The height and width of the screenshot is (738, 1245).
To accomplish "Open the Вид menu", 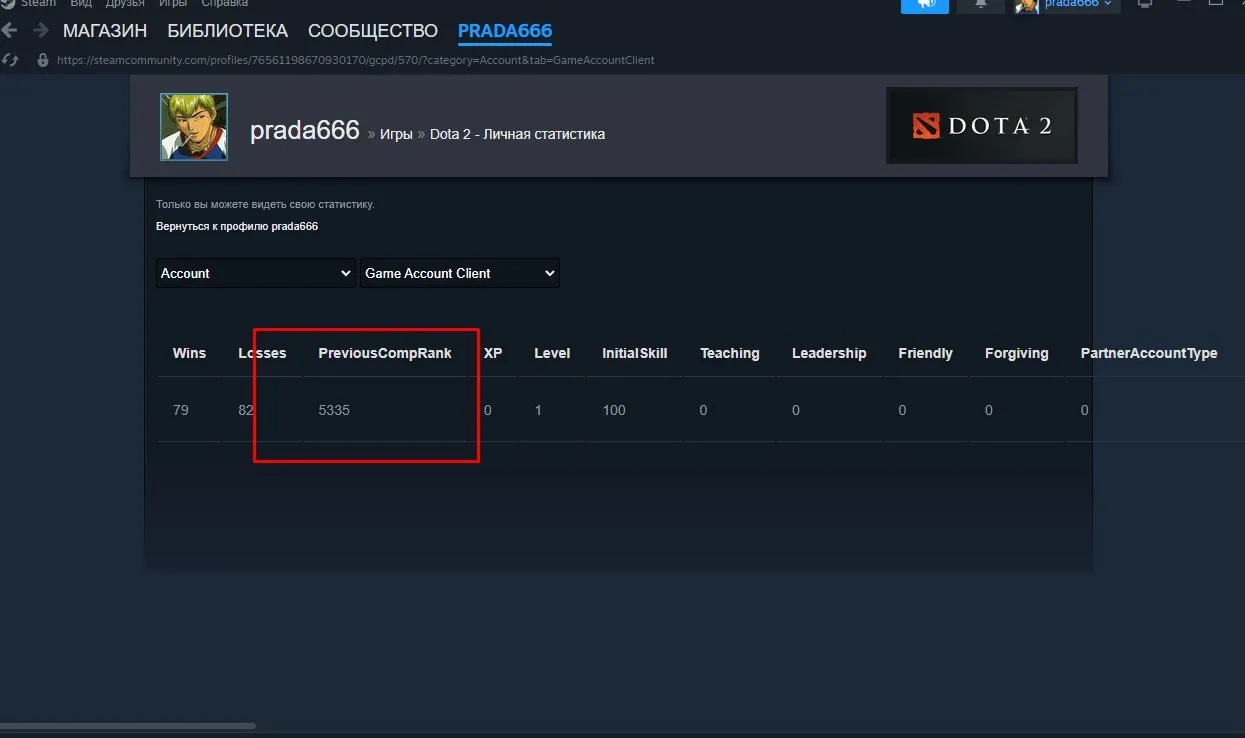I will tap(81, 3).
